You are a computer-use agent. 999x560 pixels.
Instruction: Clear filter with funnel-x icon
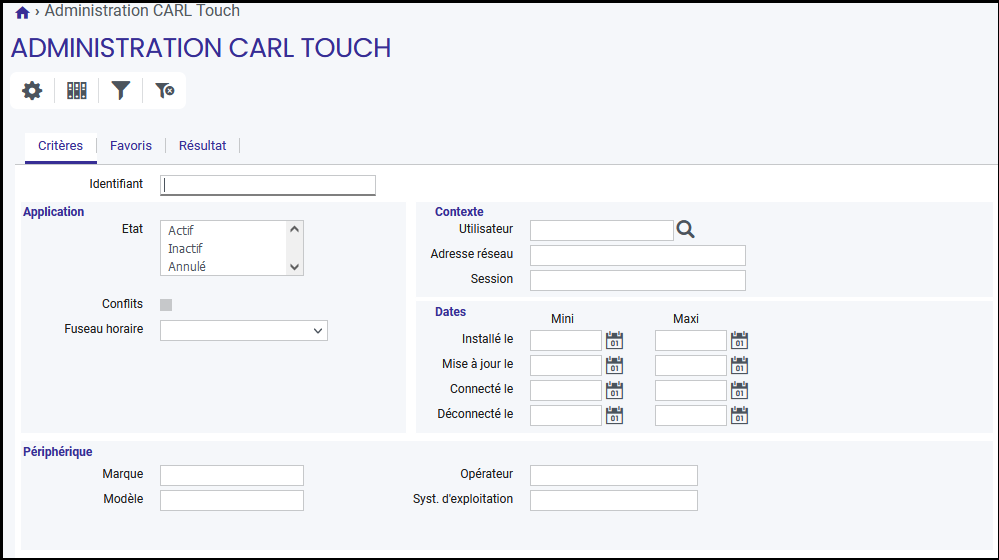(x=164, y=90)
